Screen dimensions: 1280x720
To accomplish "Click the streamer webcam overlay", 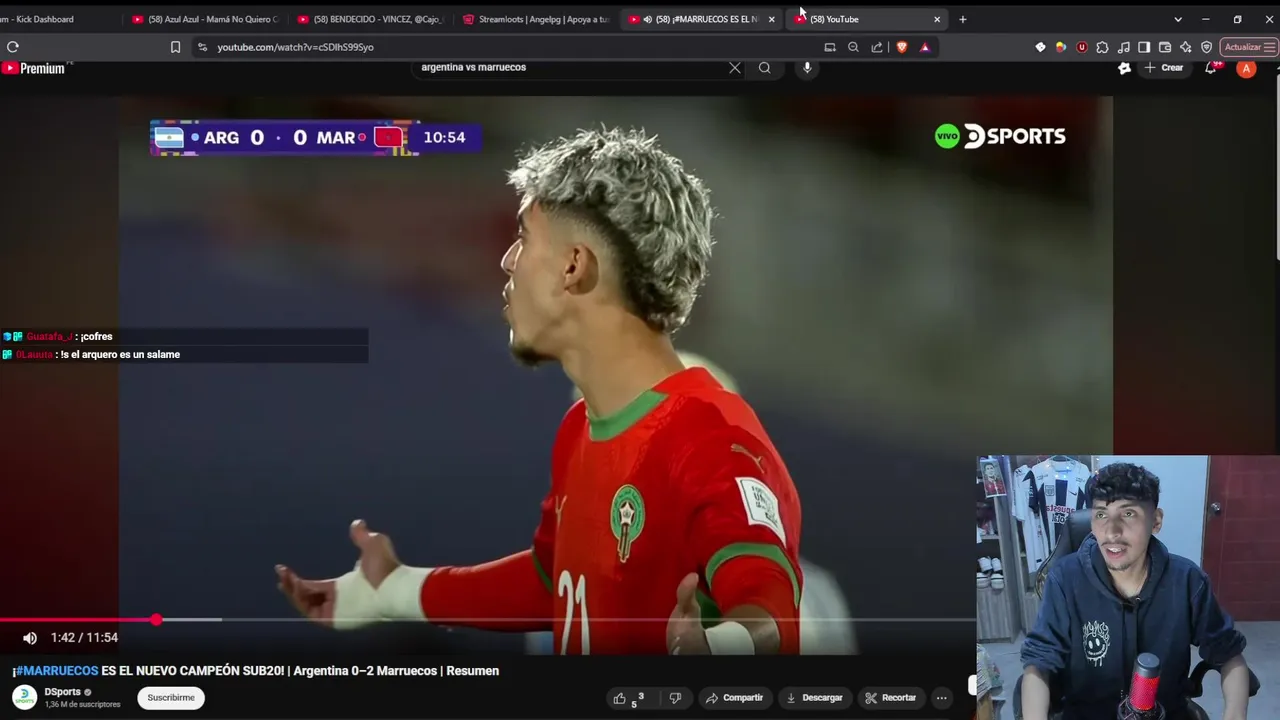I will click(x=1128, y=587).
